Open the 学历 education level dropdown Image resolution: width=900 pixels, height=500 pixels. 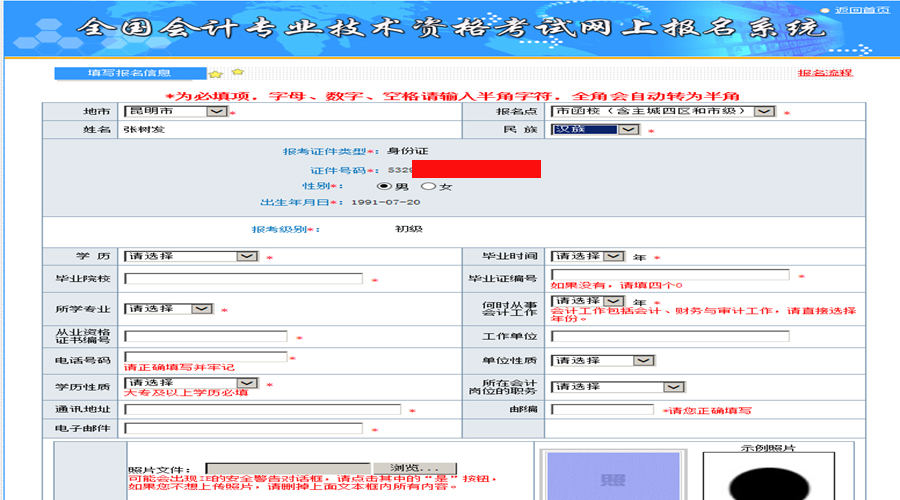pos(247,256)
